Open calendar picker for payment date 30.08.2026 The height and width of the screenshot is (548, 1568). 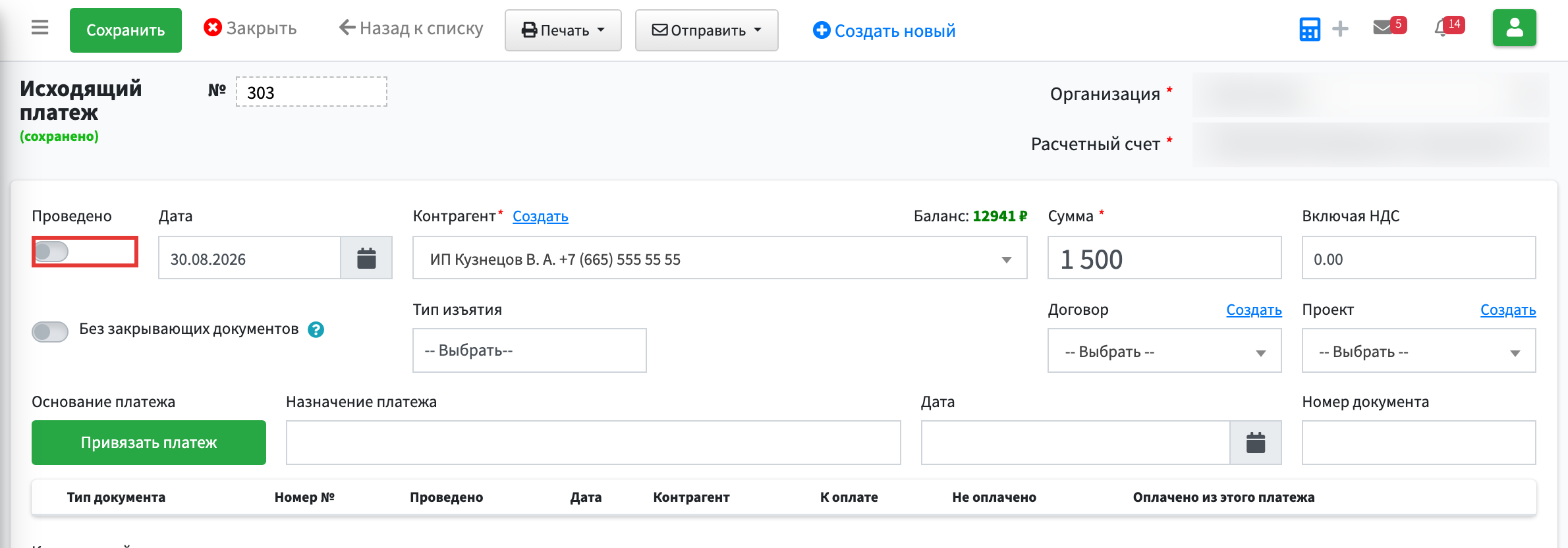[366, 258]
